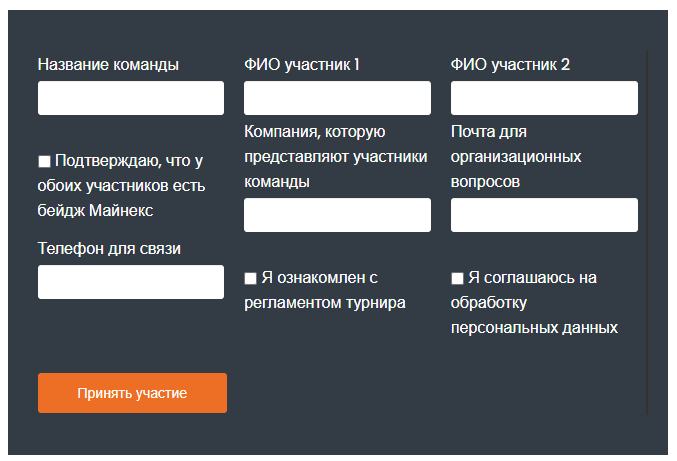The height and width of the screenshot is (461, 677).
Task: Focus the 'ФИО участник 1' text box
Action: (337, 98)
